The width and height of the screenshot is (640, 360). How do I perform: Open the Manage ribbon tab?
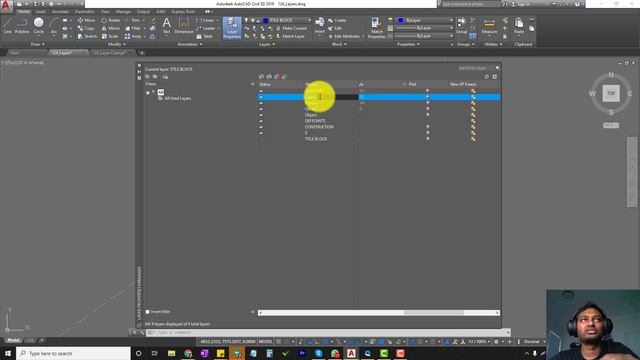point(123,12)
